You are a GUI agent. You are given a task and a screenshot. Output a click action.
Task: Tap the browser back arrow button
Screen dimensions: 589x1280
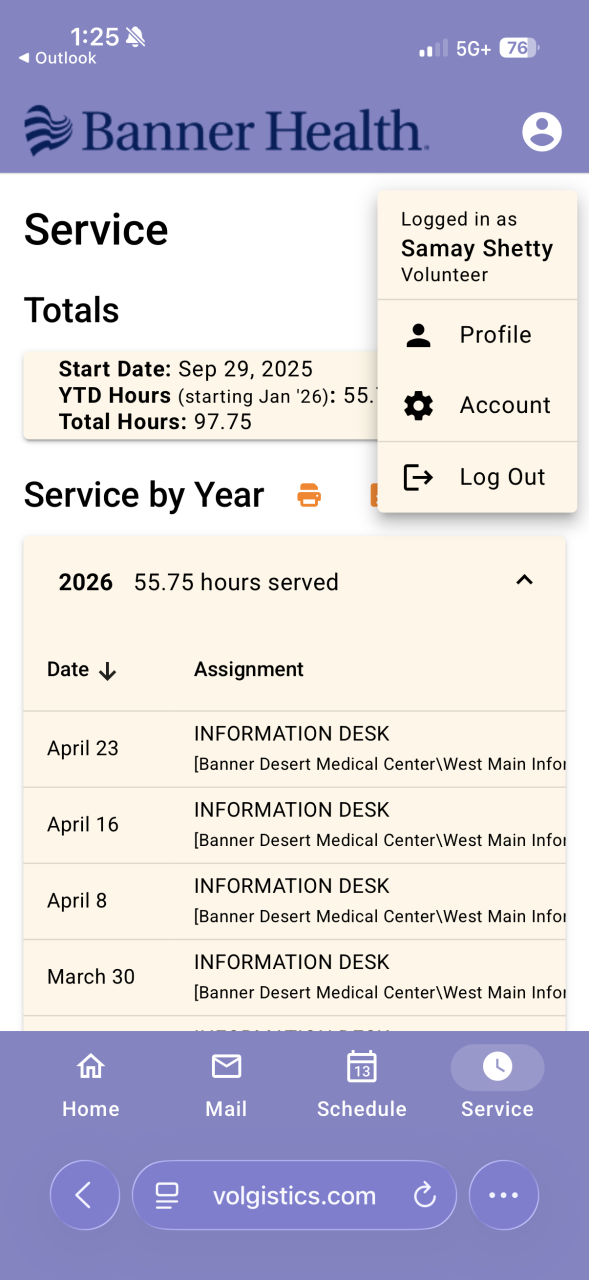pos(84,1195)
